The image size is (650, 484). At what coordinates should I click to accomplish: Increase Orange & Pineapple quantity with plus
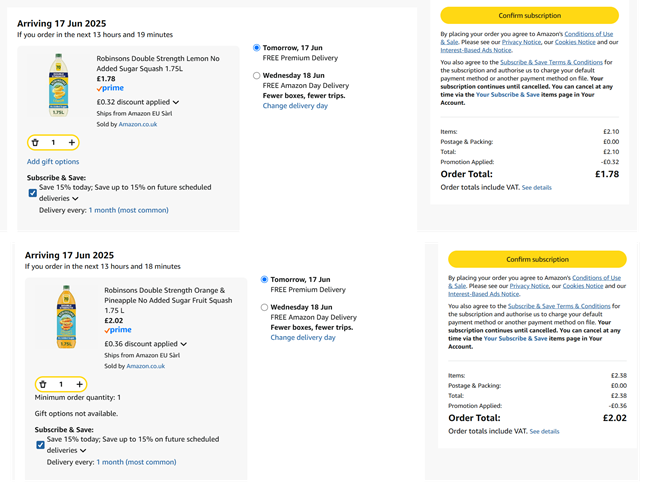(79, 385)
